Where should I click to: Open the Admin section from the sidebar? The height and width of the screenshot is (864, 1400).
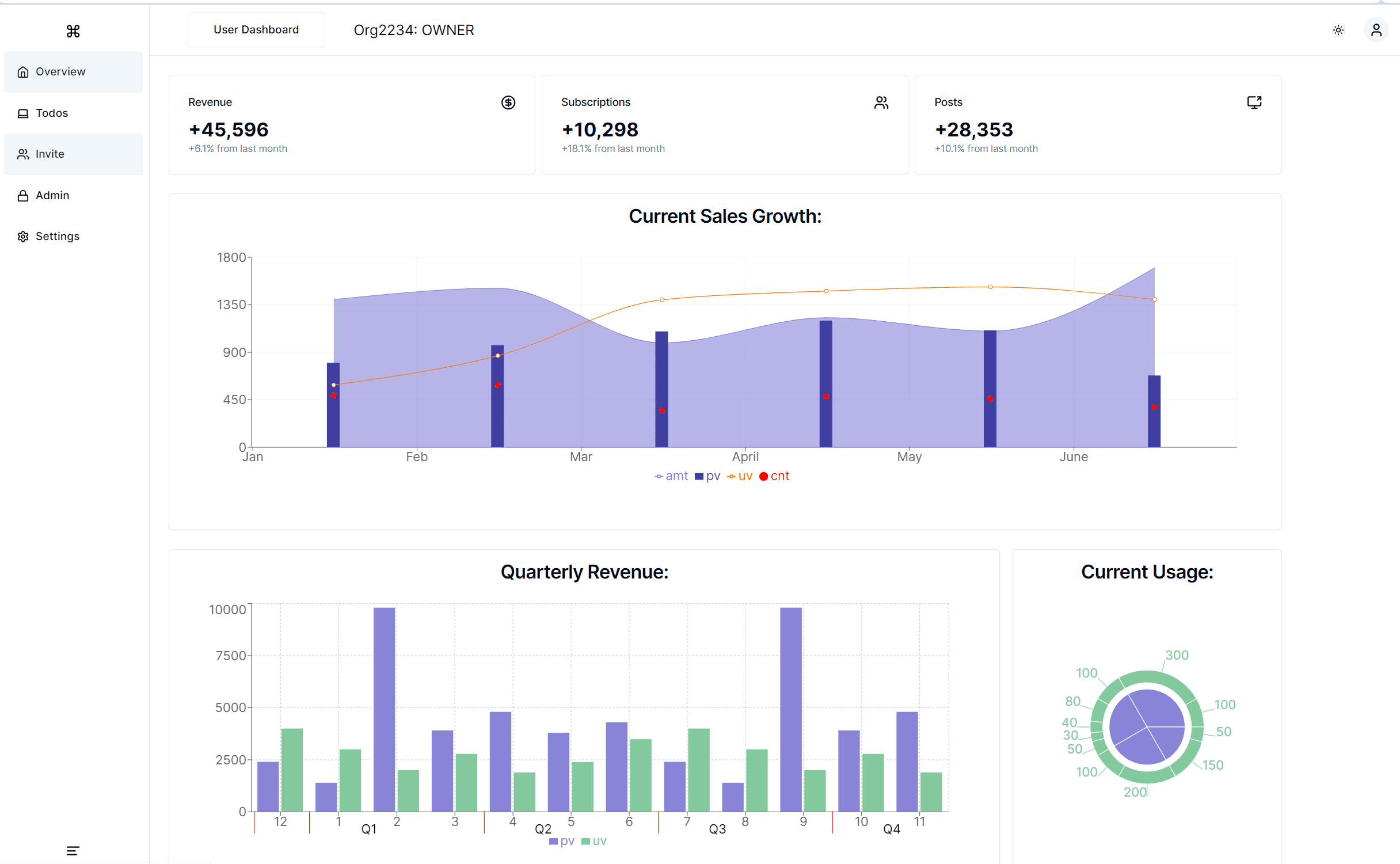[52, 195]
